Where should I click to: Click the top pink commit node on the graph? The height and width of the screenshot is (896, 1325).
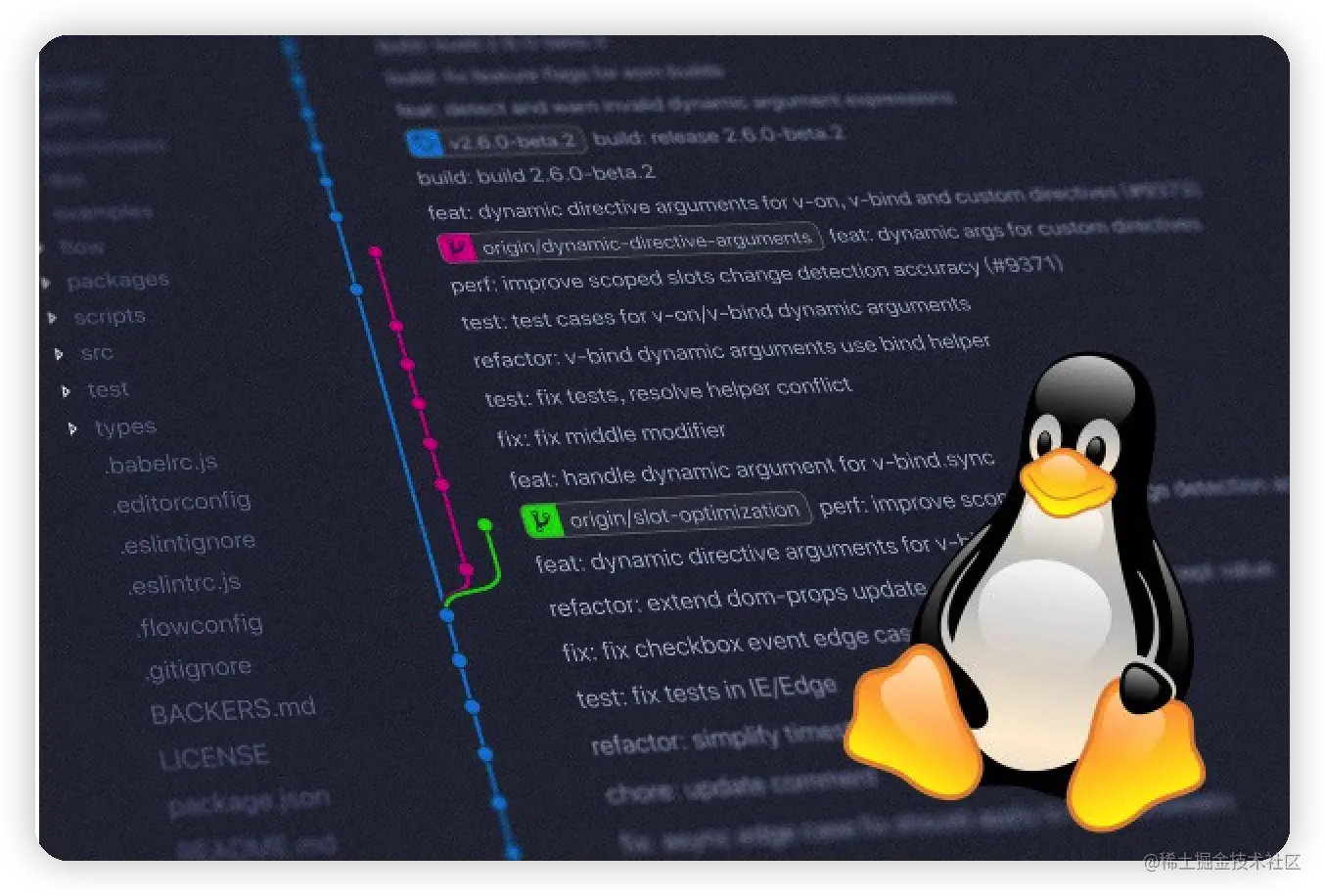pos(375,252)
